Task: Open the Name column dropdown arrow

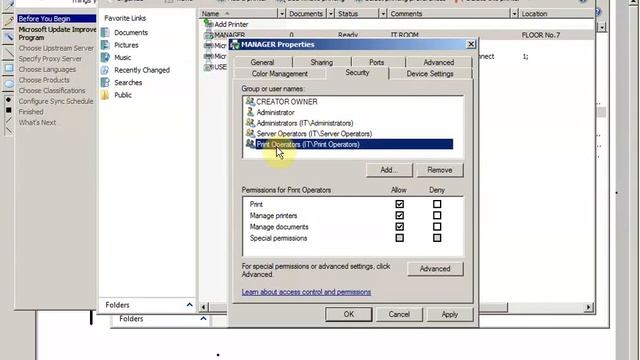Action: 281,14
